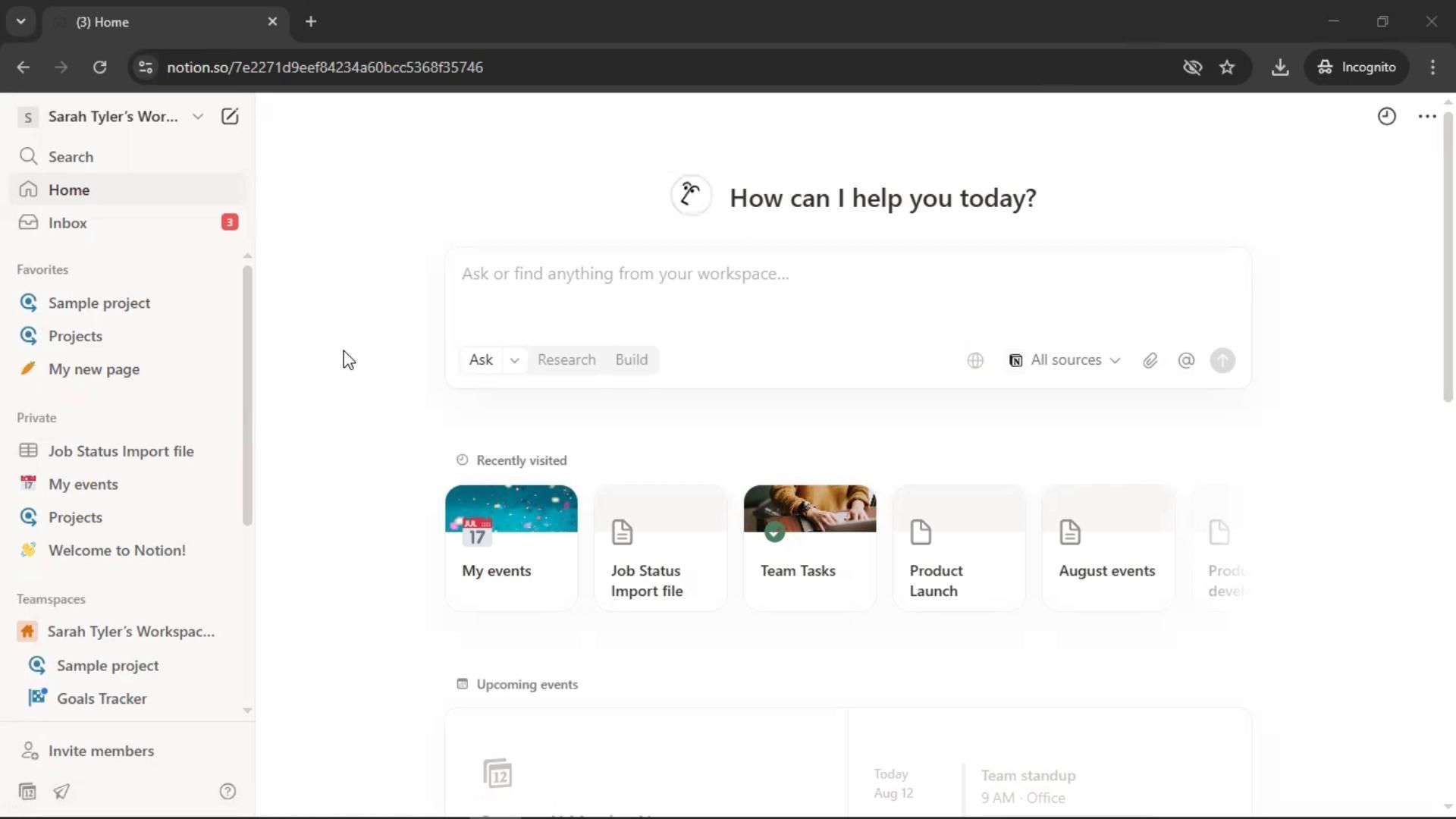
Task: Open Inbox in the sidebar
Action: (67, 223)
